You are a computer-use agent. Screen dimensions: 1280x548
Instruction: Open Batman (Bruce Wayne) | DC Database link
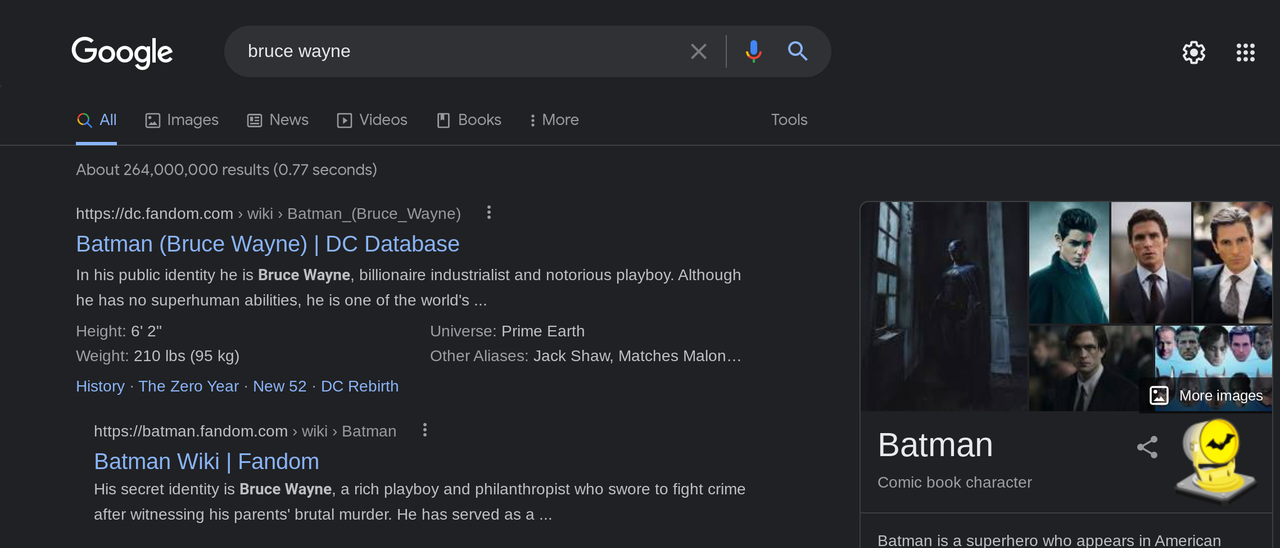coord(268,244)
